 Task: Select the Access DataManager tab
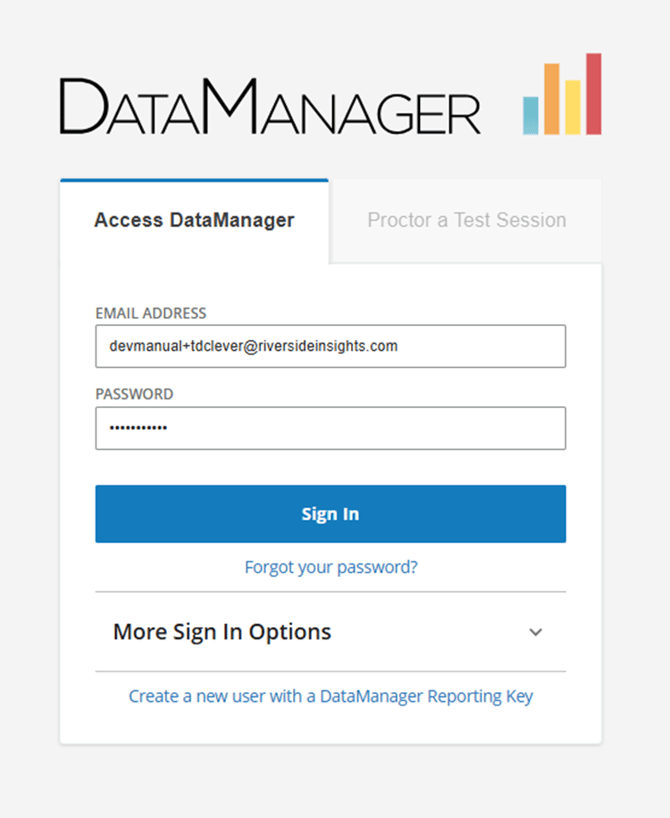pyautogui.click(x=194, y=221)
